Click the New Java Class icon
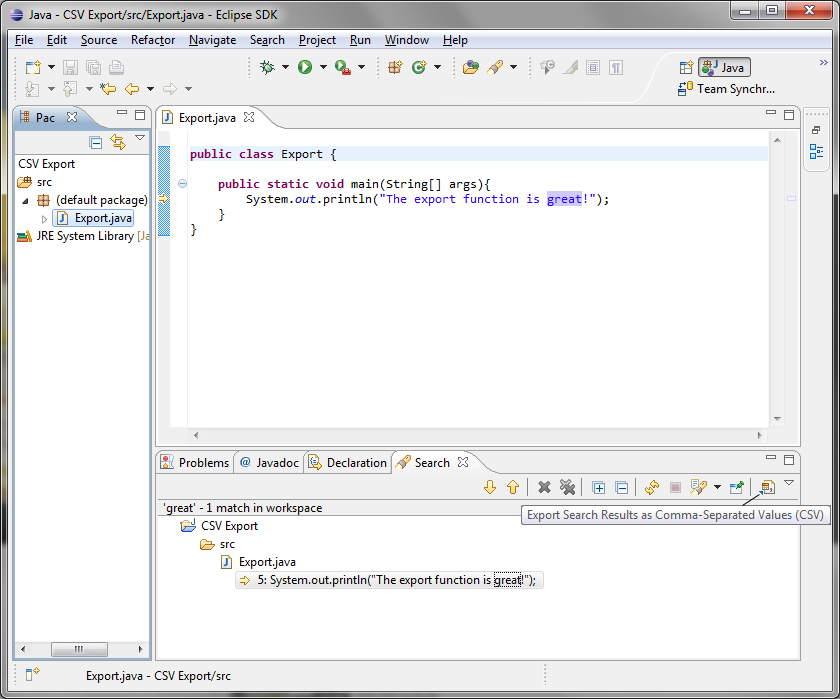Viewport: 840px width, 699px height. point(419,67)
